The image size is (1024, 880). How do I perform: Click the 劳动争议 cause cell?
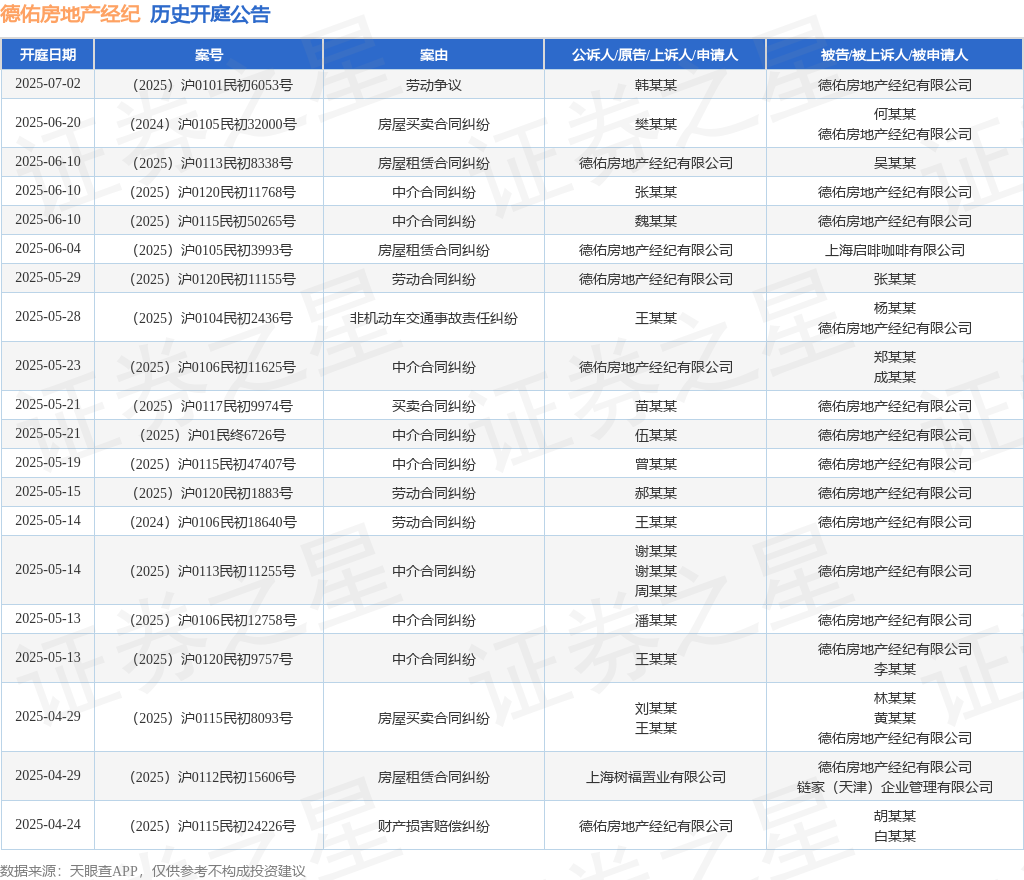(434, 86)
